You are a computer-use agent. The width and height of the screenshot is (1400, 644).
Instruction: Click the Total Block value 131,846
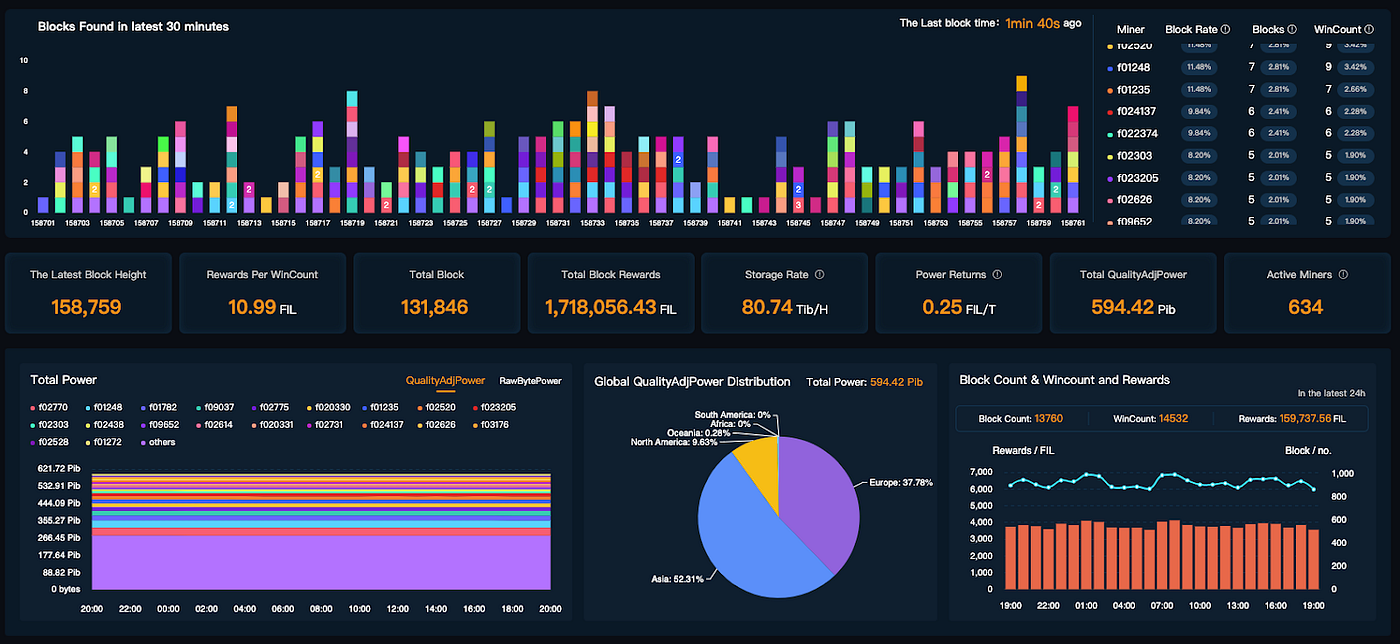click(x=434, y=307)
